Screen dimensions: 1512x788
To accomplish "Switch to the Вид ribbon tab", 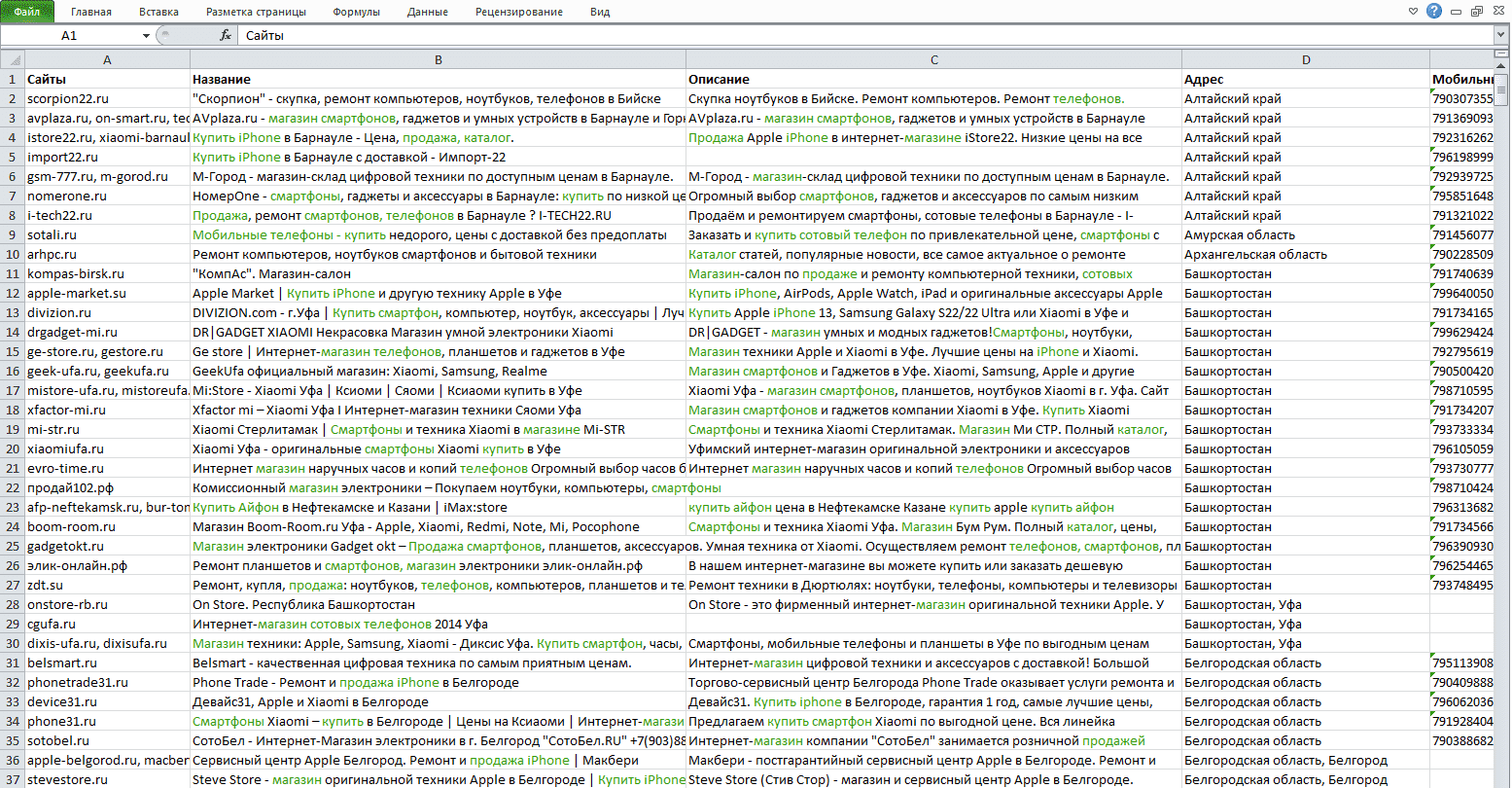I will pos(600,12).
